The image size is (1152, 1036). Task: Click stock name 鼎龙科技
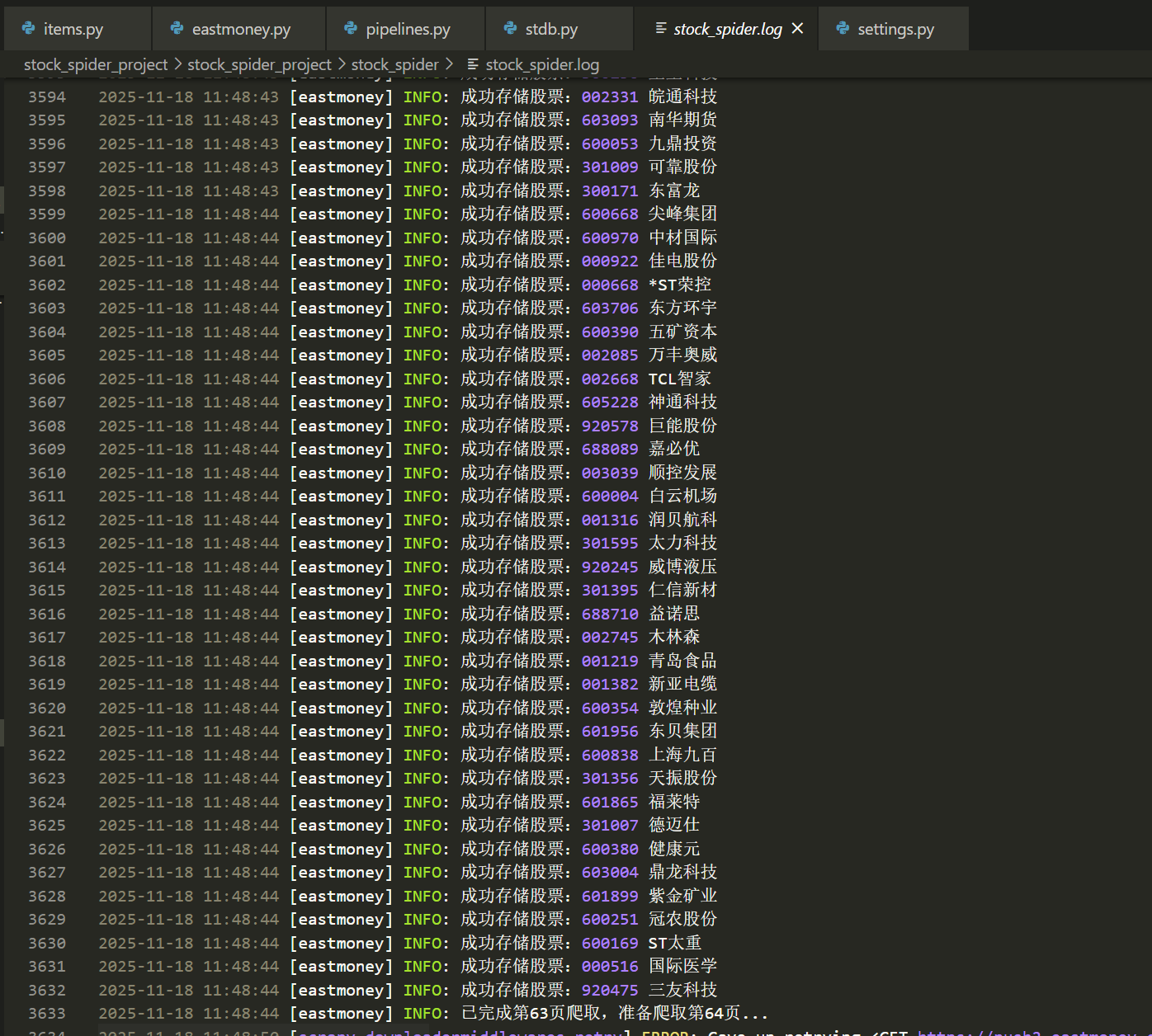point(682,873)
